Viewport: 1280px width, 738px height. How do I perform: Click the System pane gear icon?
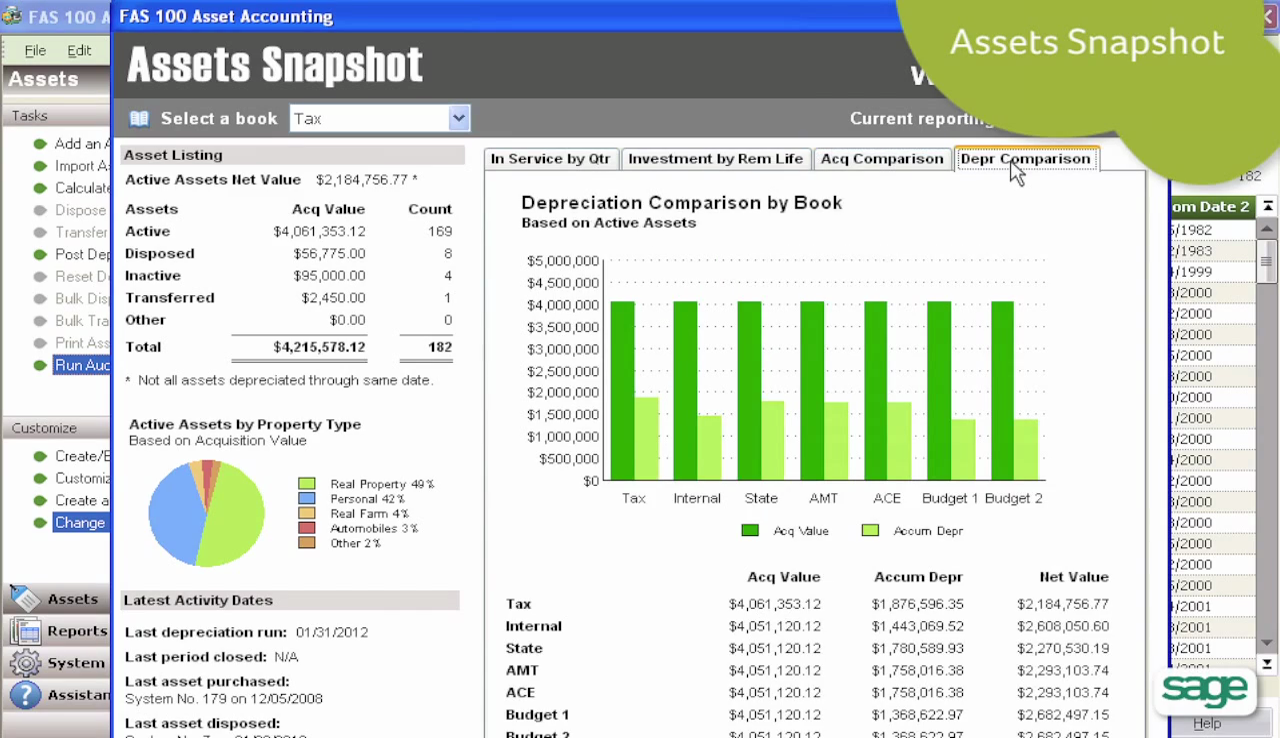[x=26, y=663]
